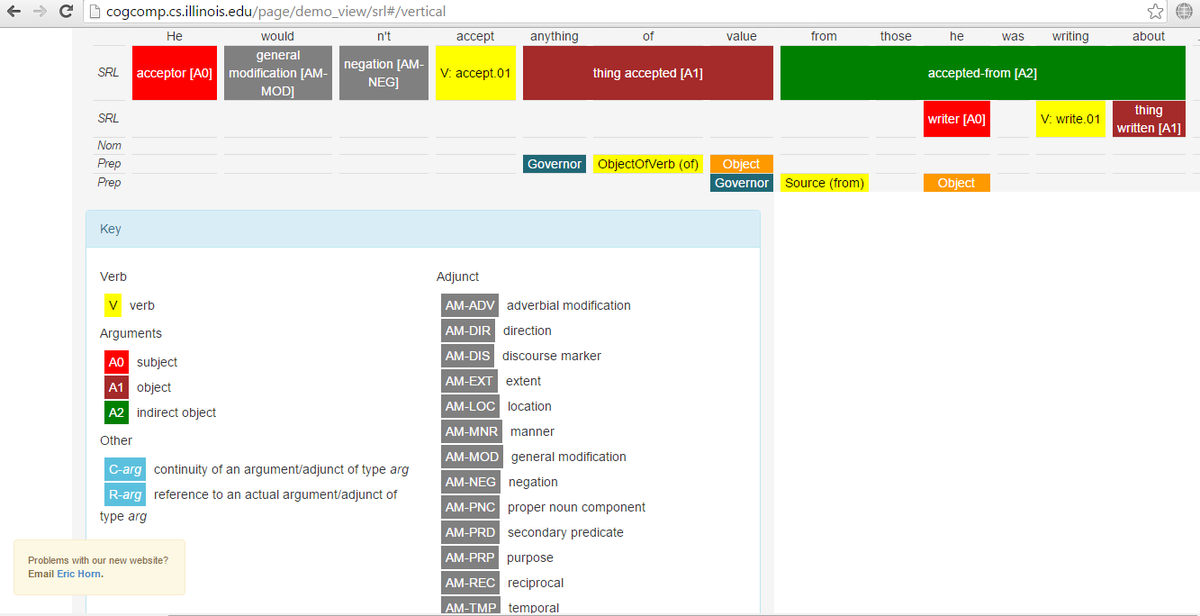Reload the page with the refresh icon

pyautogui.click(x=67, y=12)
